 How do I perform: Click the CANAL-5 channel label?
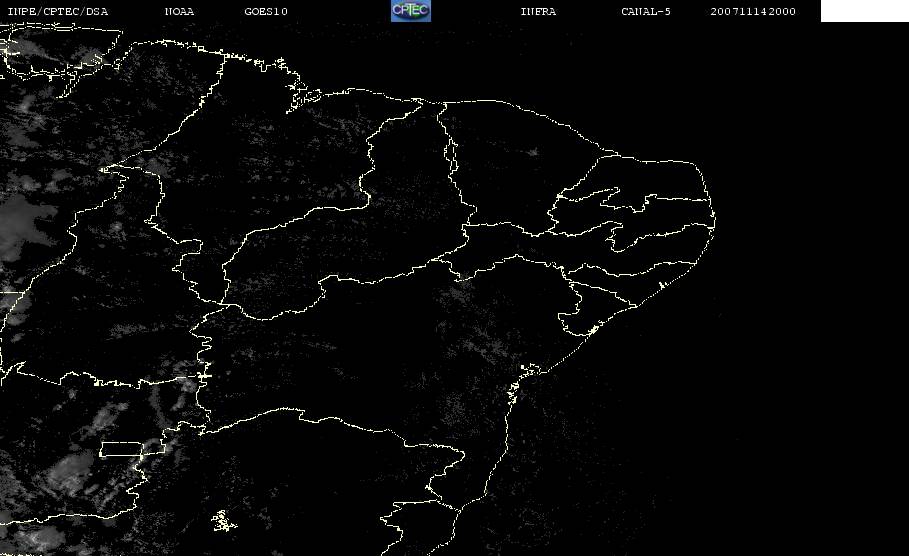pyautogui.click(x=646, y=12)
